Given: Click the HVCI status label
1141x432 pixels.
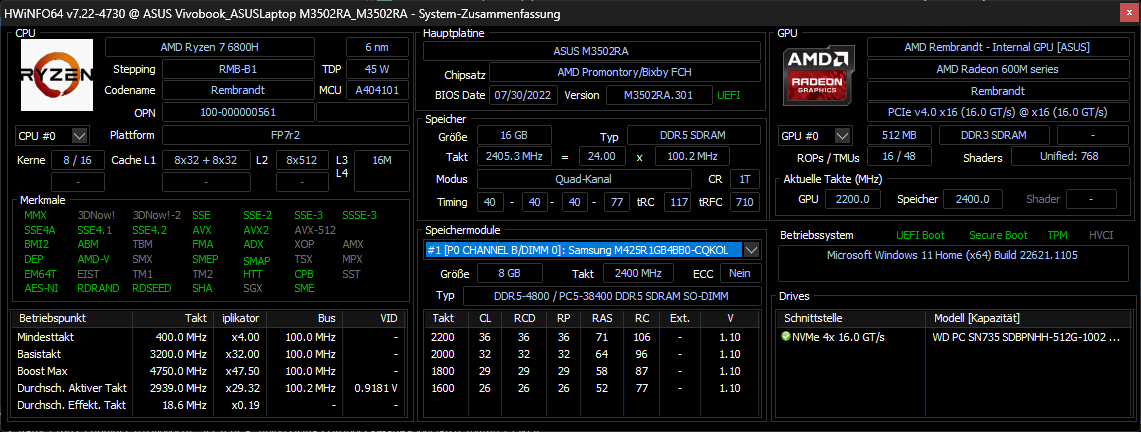Looking at the screenshot, I should pyautogui.click(x=1102, y=235).
